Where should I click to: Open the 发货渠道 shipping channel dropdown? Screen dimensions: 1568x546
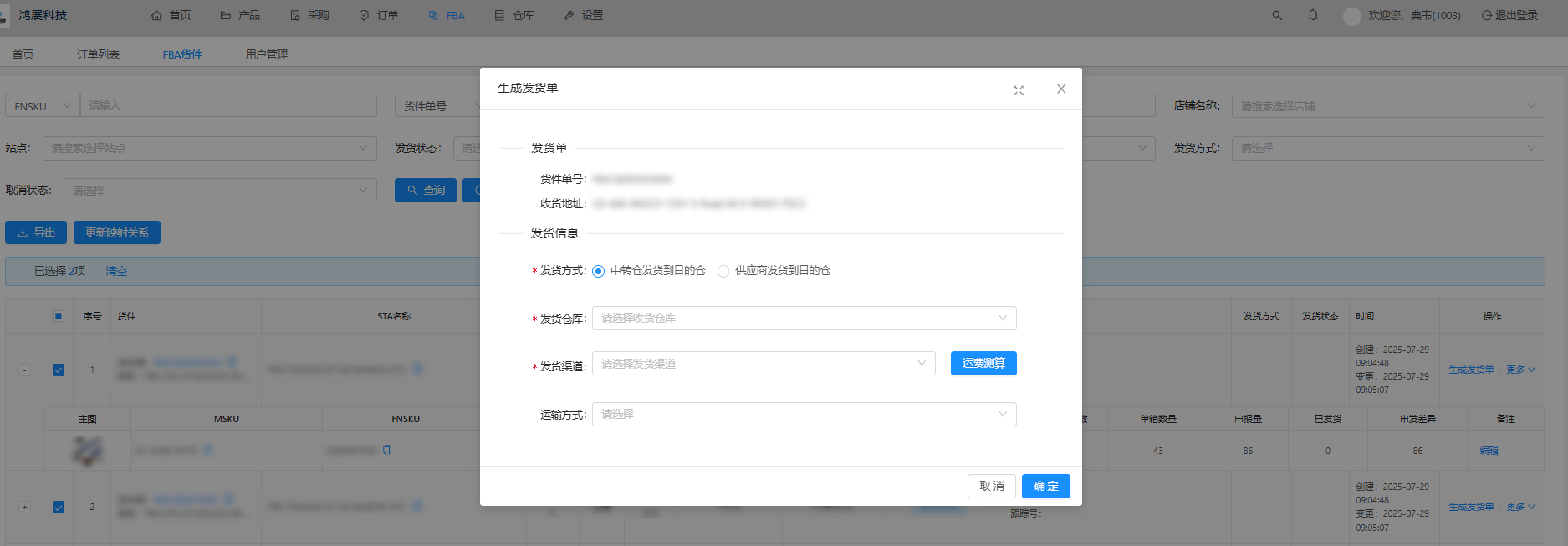pos(763,364)
